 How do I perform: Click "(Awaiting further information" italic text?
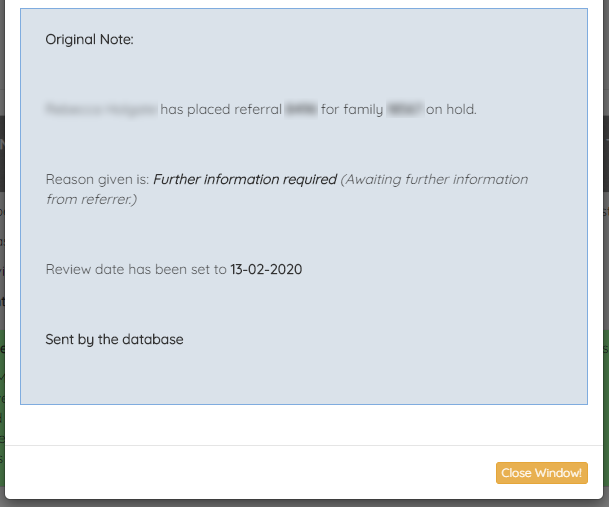click(434, 180)
